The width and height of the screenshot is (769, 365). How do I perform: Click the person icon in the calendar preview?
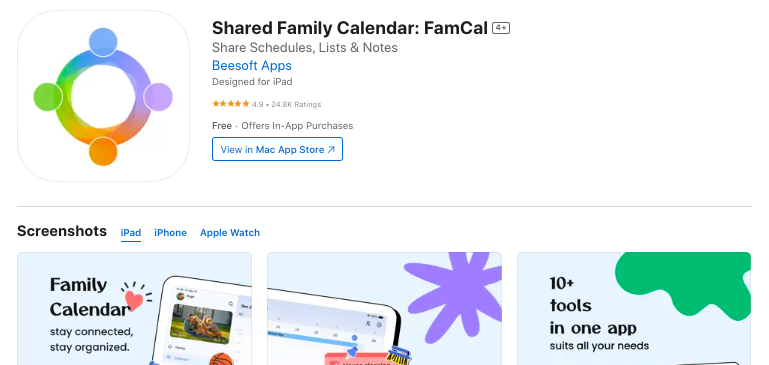click(368, 324)
